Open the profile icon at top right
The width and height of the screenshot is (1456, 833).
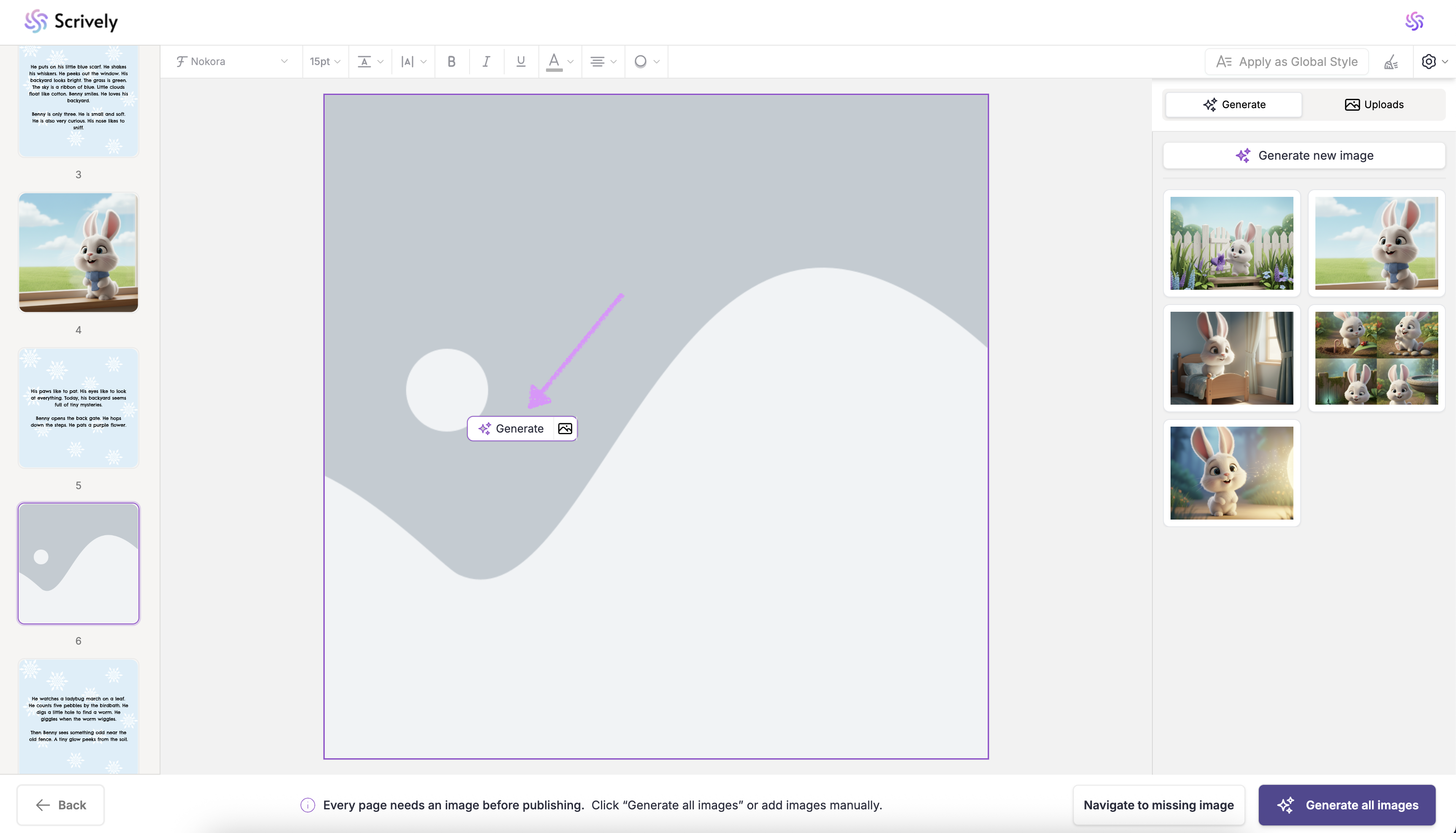[1414, 21]
